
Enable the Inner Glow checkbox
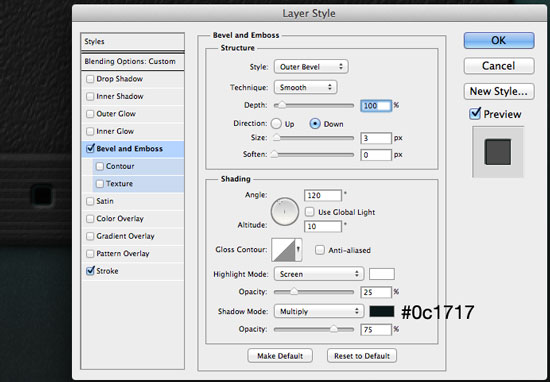click(x=90, y=132)
